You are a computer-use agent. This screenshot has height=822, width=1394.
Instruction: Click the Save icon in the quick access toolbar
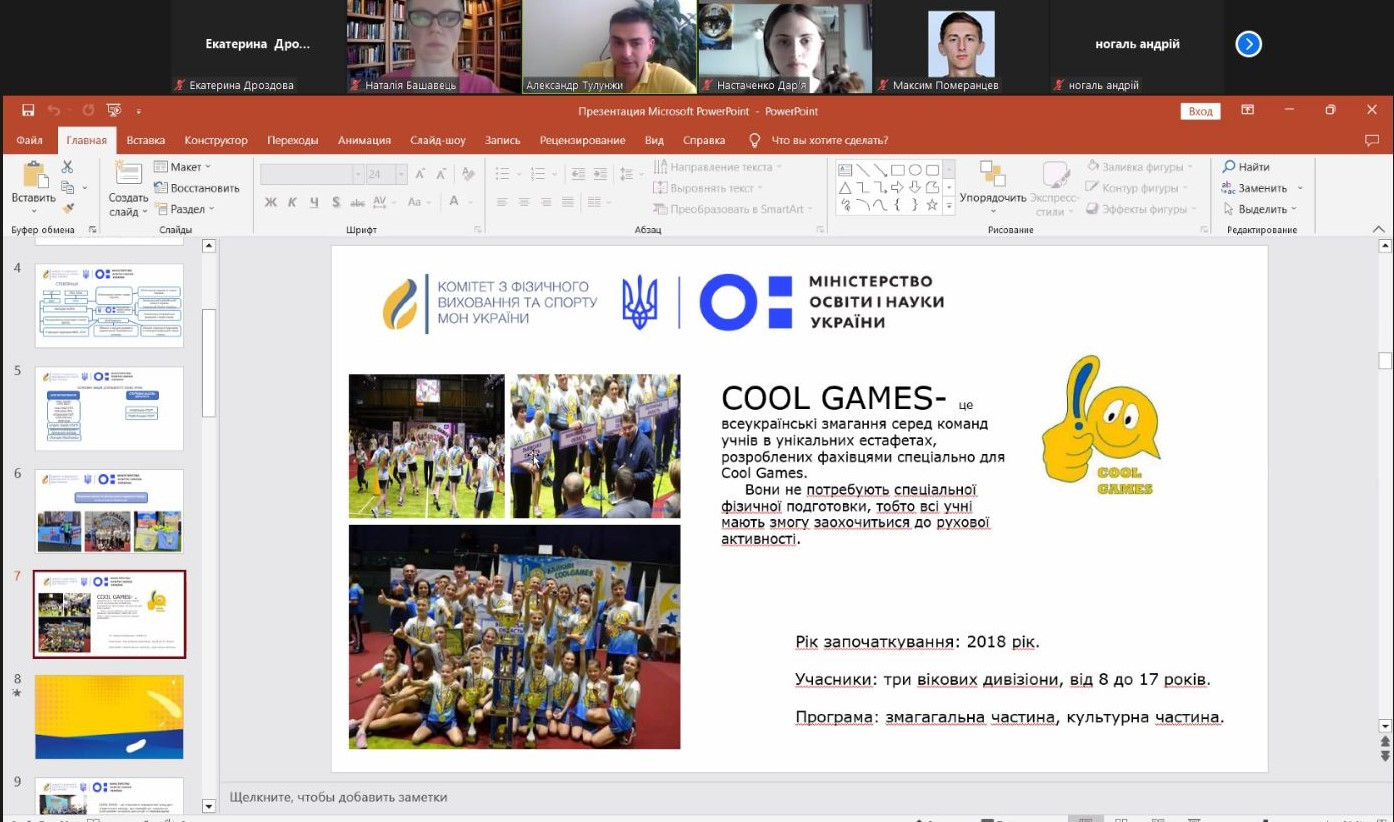[28, 111]
